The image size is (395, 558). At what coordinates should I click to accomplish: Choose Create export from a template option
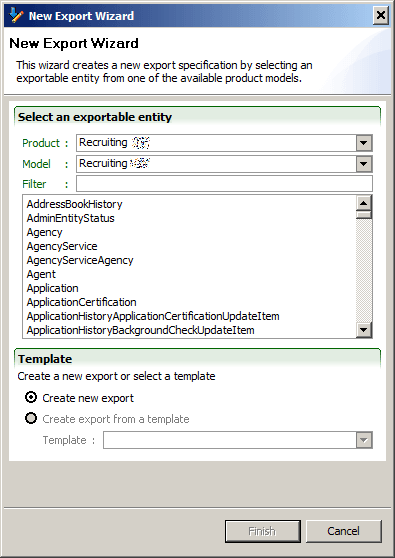coord(107,419)
